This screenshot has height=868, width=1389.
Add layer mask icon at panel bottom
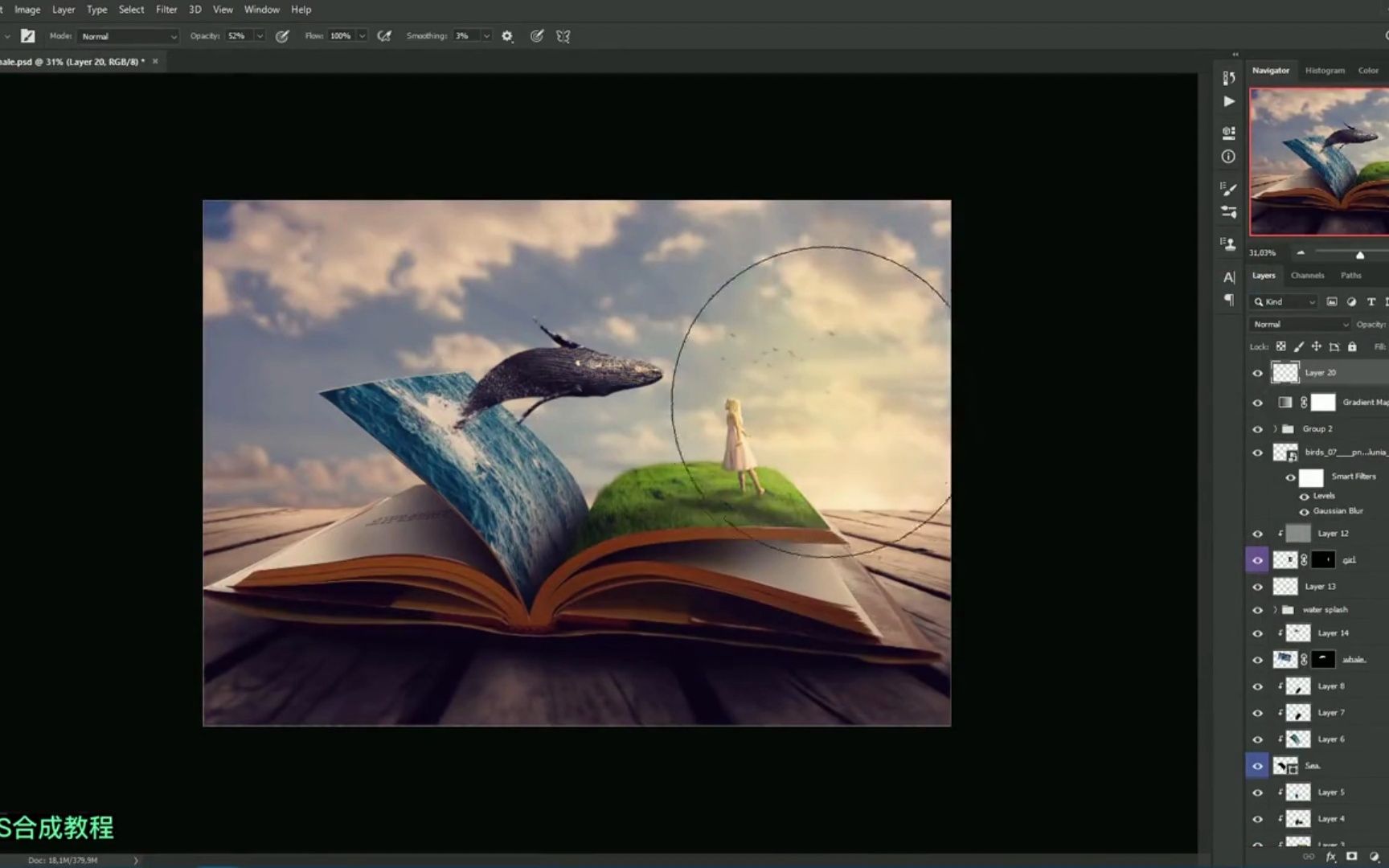tap(1352, 857)
